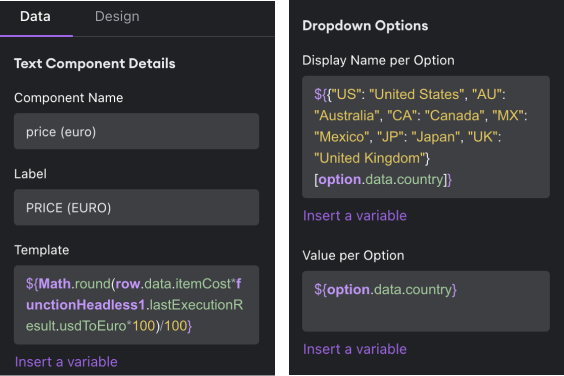This screenshot has height=376, width=564.
Task: Edit the Display Name per Option field
Action: (426, 137)
